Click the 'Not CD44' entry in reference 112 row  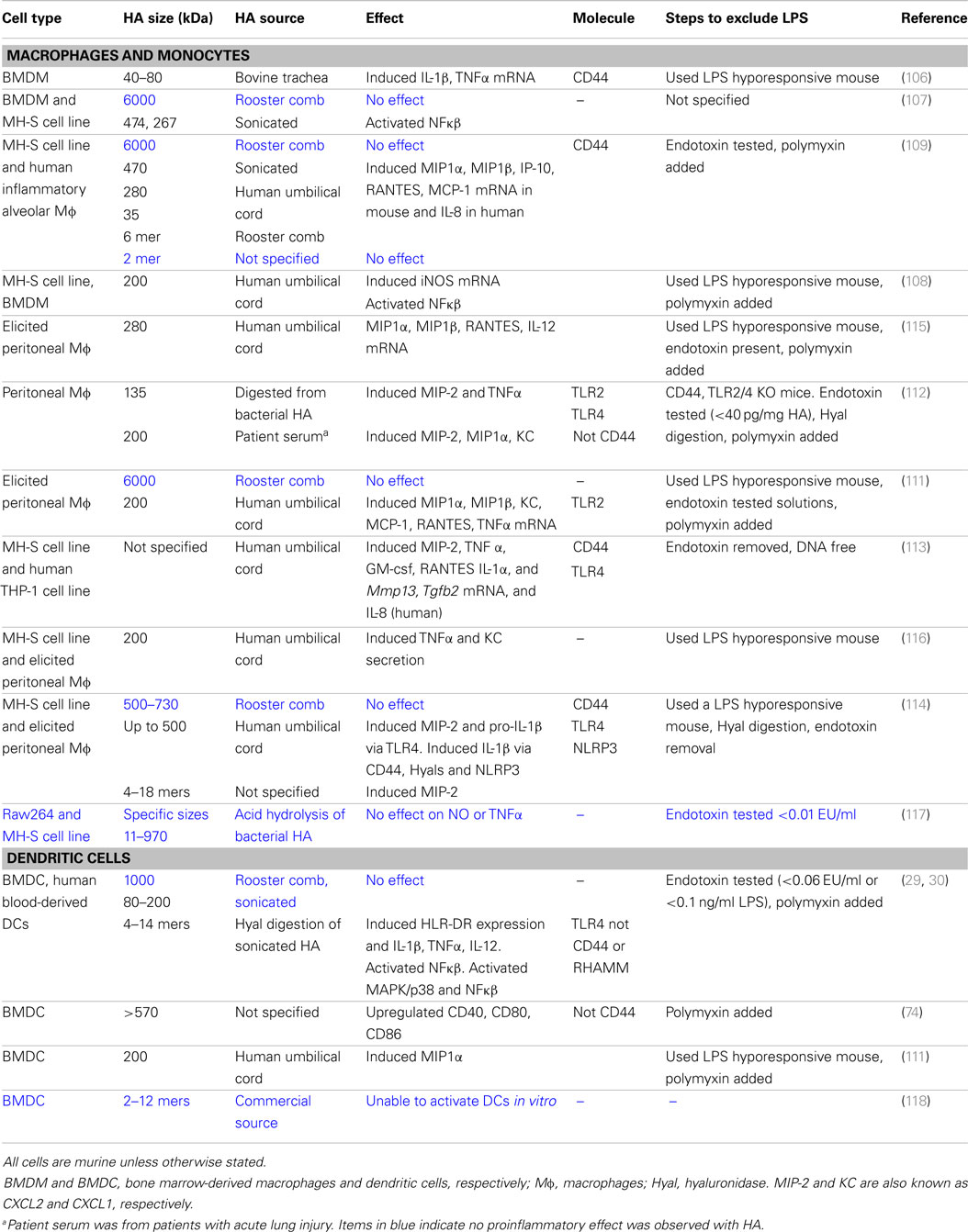(603, 436)
